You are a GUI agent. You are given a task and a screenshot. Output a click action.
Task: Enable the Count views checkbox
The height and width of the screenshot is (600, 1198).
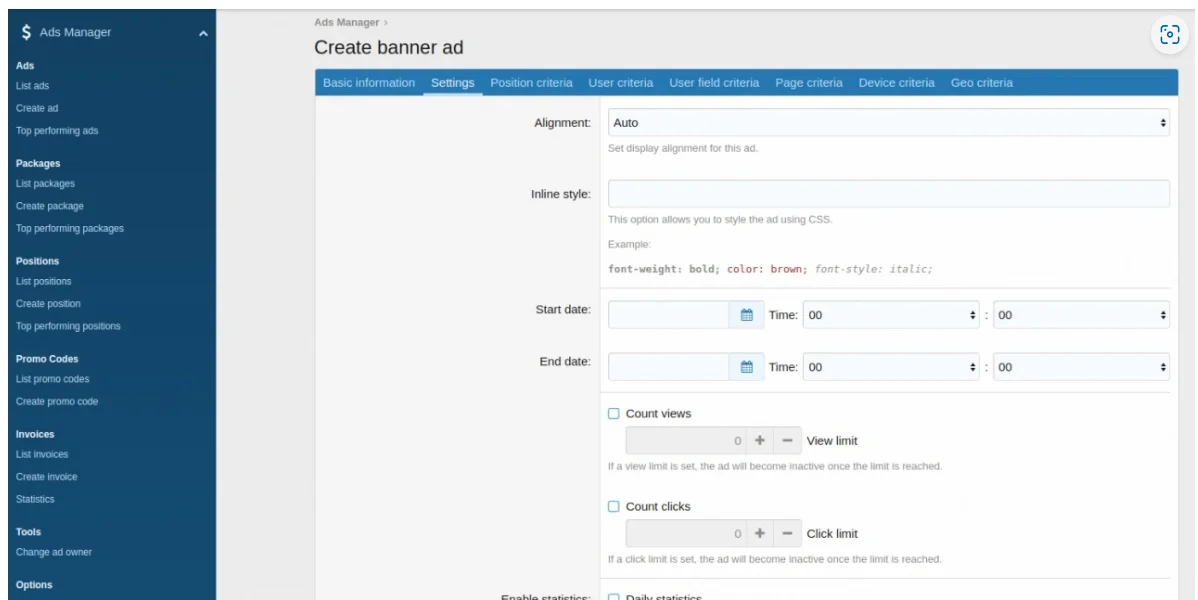click(614, 414)
